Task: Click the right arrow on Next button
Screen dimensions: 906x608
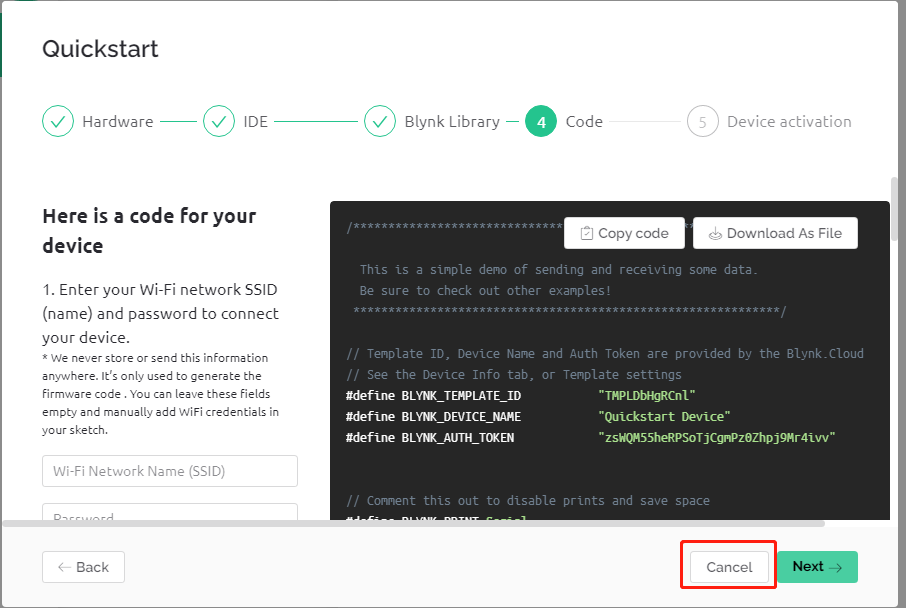Action: pyautogui.click(x=836, y=568)
